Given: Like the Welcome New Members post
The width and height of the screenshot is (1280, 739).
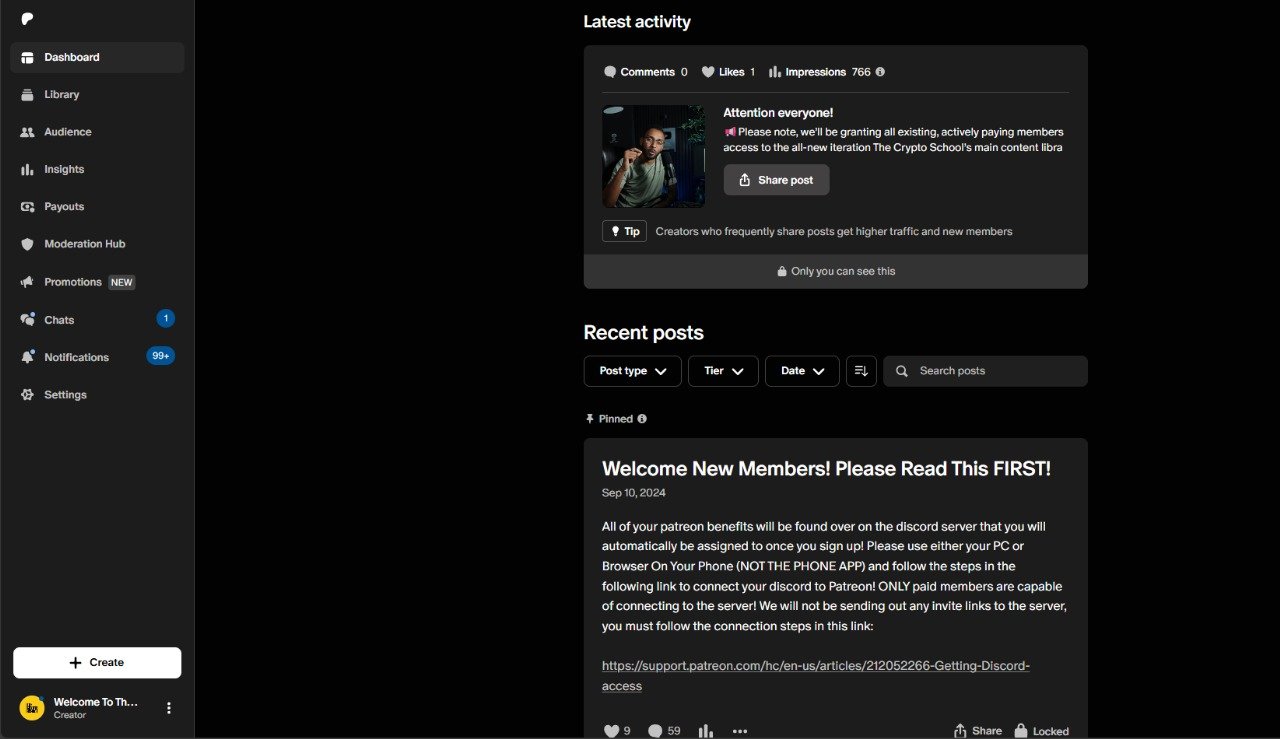Looking at the screenshot, I should (612, 731).
